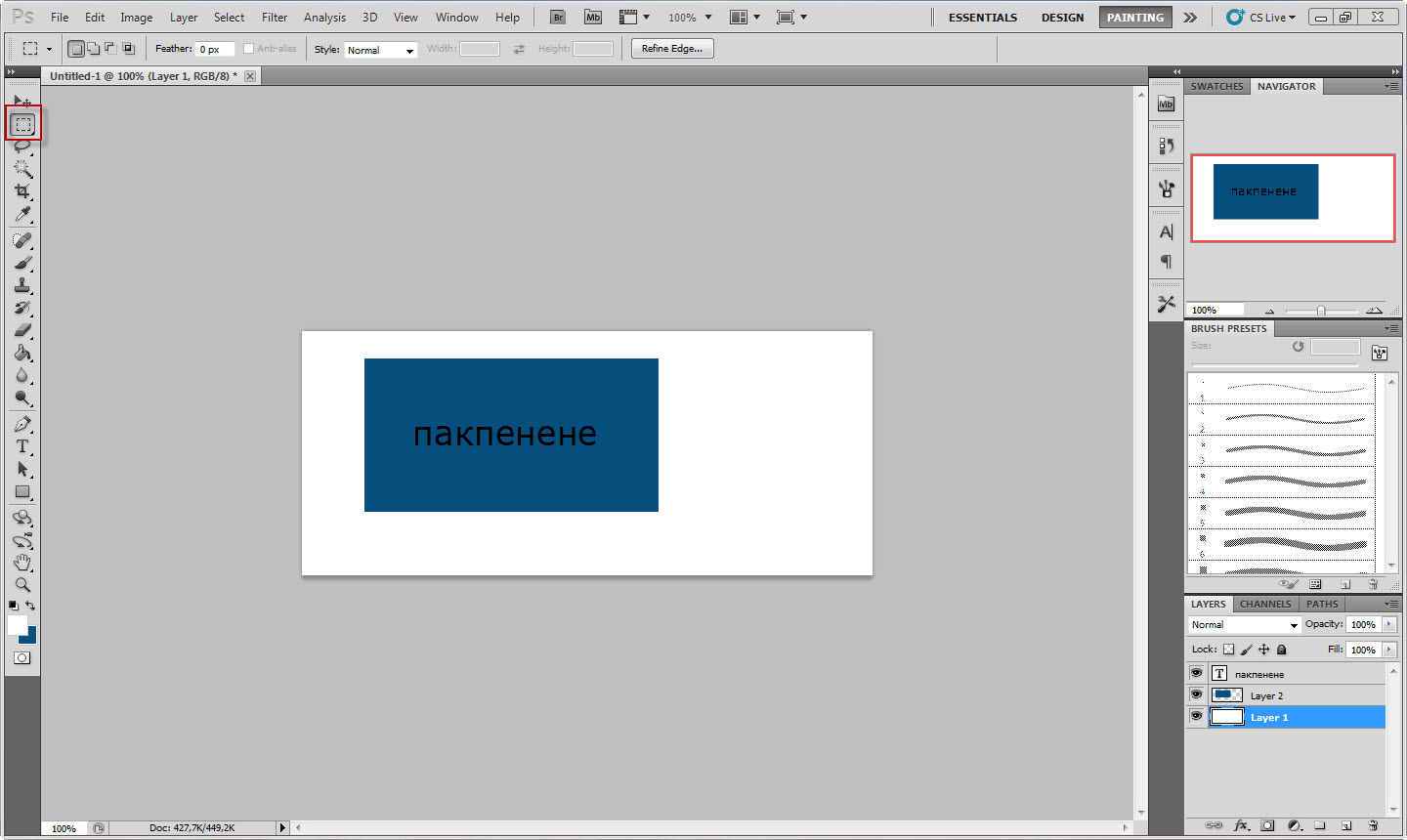This screenshot has height=840, width=1407.
Task: Select the Rectangular Marquee tool
Action: coord(23,124)
